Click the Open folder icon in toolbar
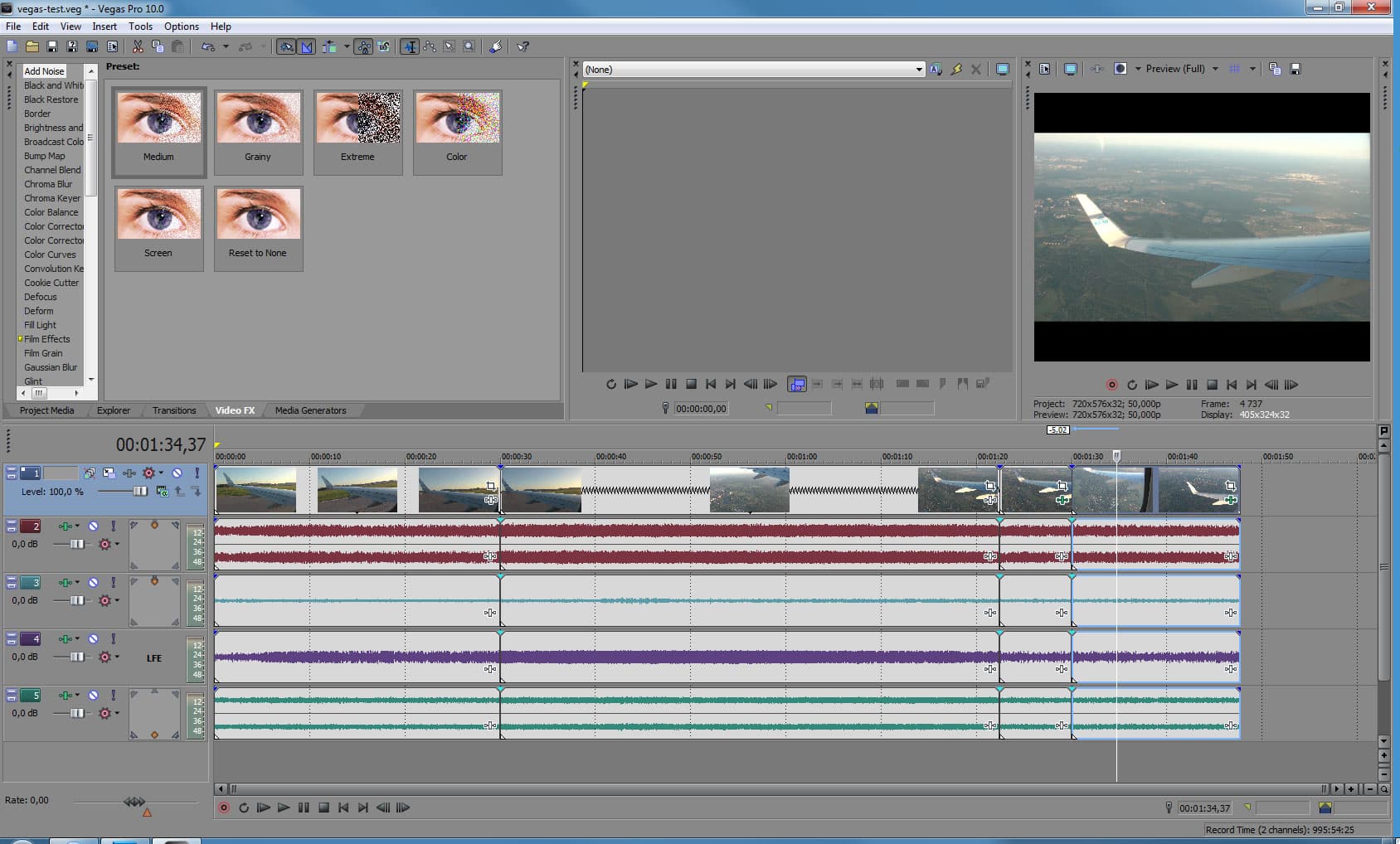Viewport: 1400px width, 844px height. (32, 47)
